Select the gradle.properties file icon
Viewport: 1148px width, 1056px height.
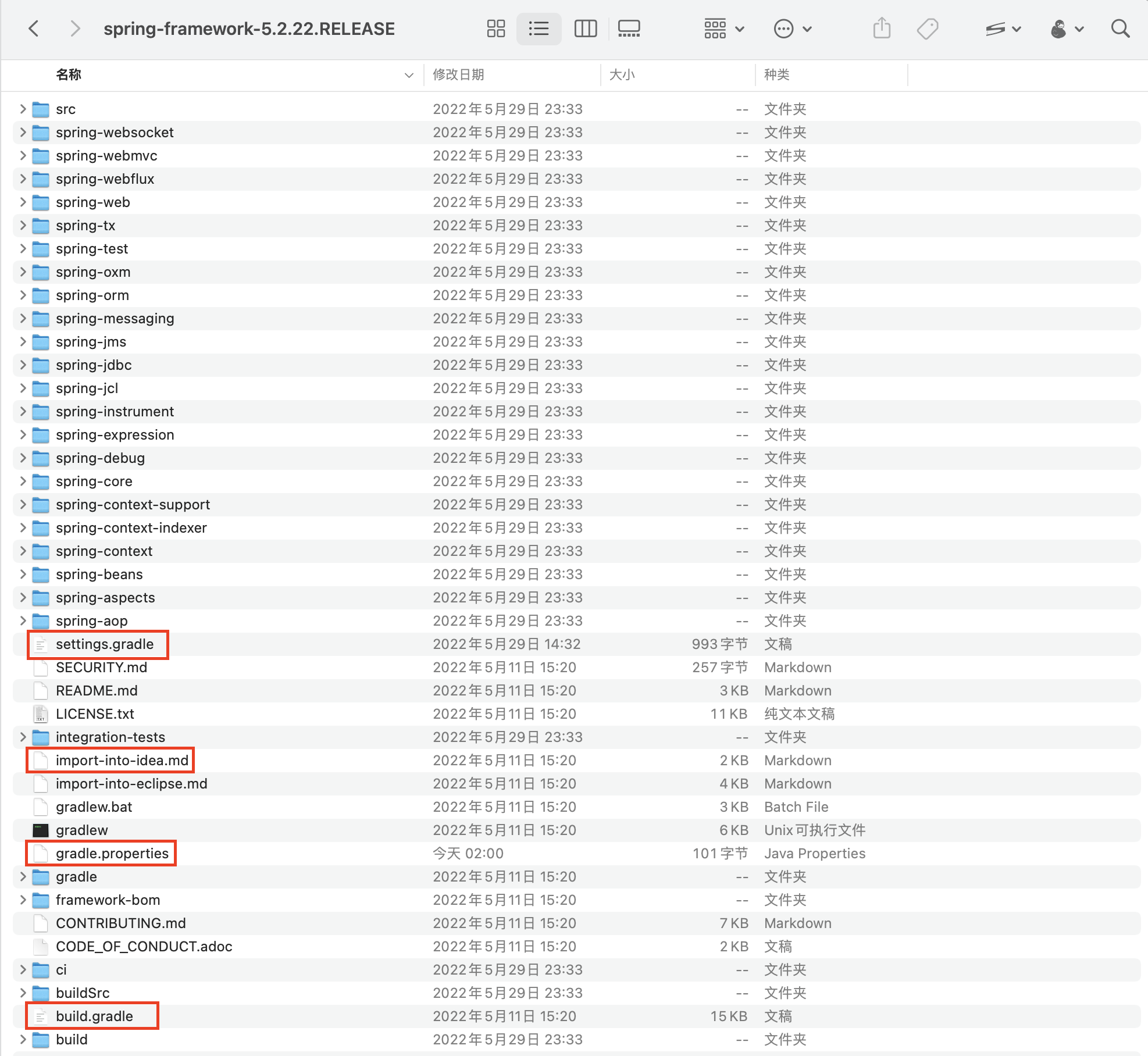[40, 854]
